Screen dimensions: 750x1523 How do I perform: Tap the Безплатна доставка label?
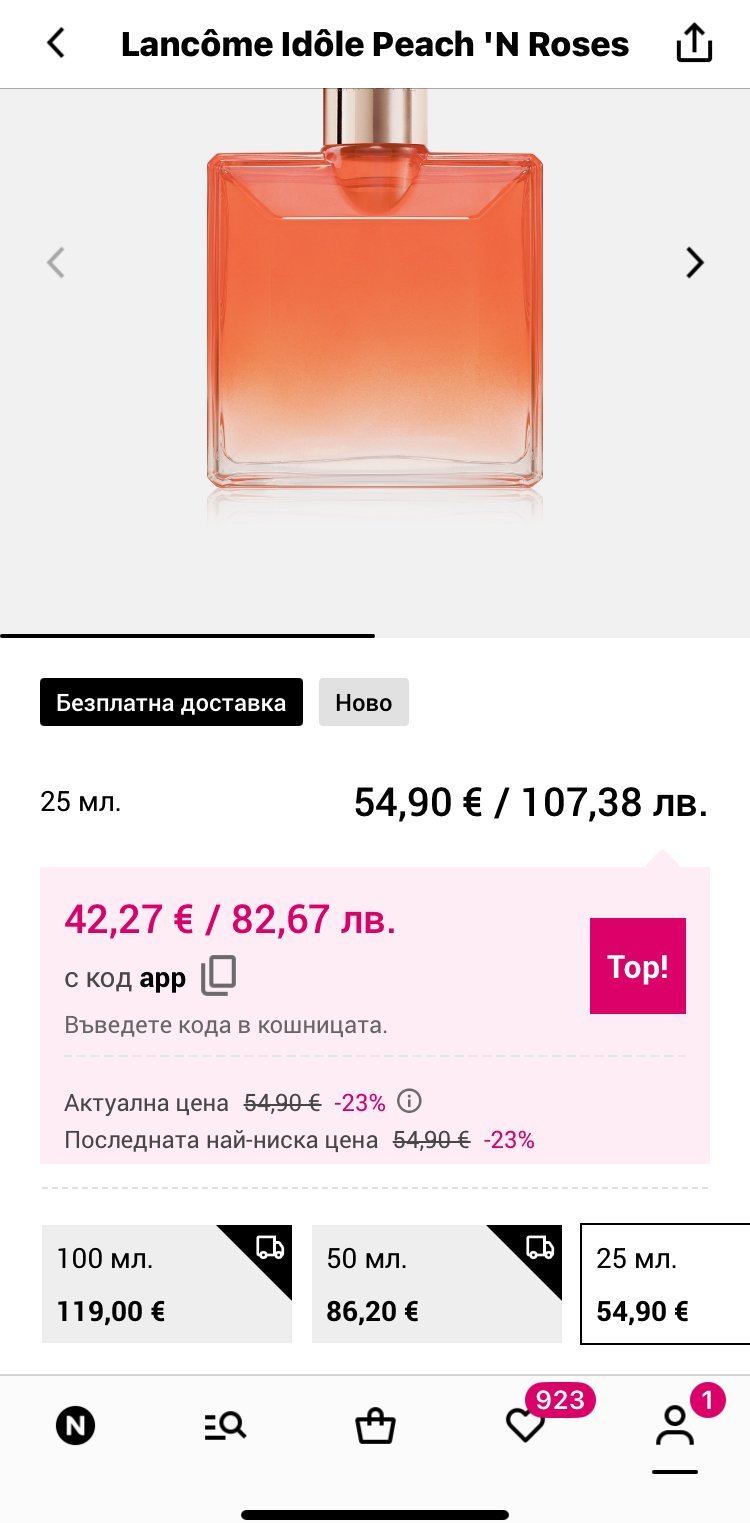(x=171, y=702)
